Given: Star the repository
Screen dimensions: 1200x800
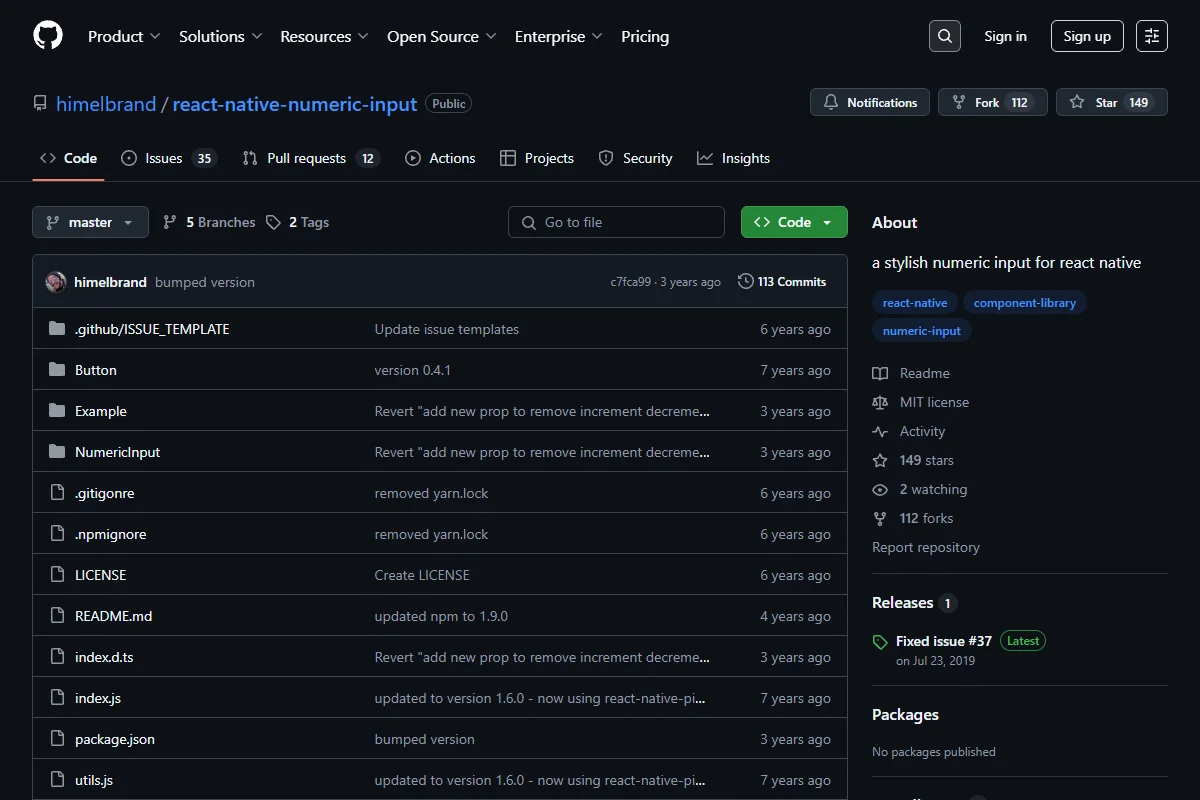Looking at the screenshot, I should point(1111,102).
